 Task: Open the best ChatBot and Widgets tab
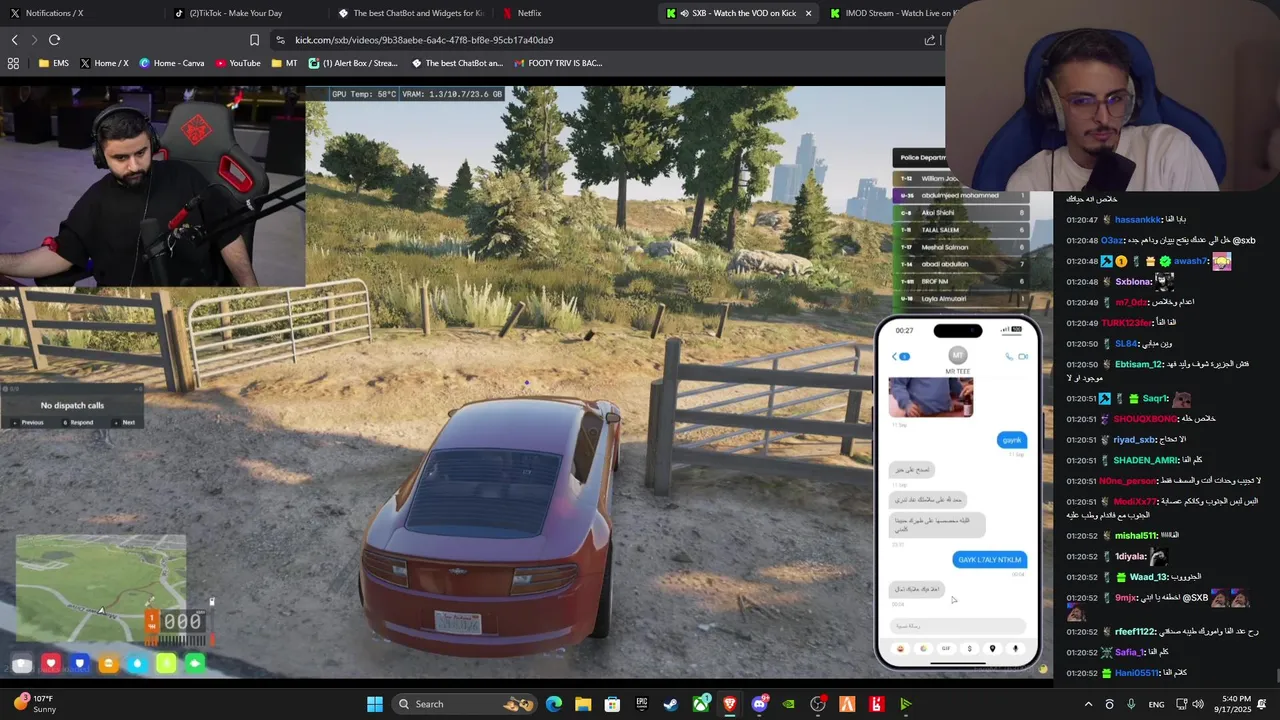(x=411, y=13)
